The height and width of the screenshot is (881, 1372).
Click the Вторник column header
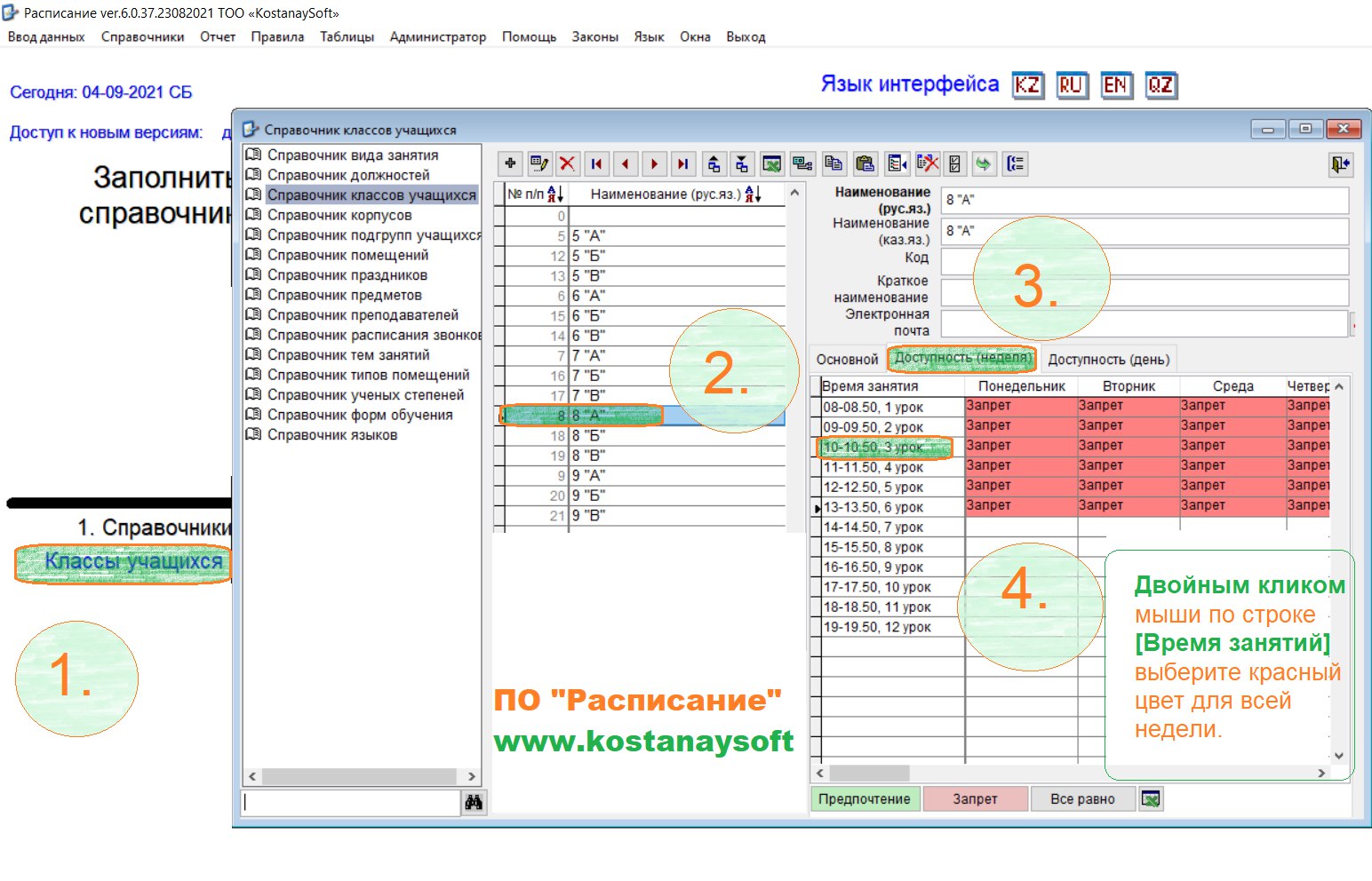(x=1129, y=386)
